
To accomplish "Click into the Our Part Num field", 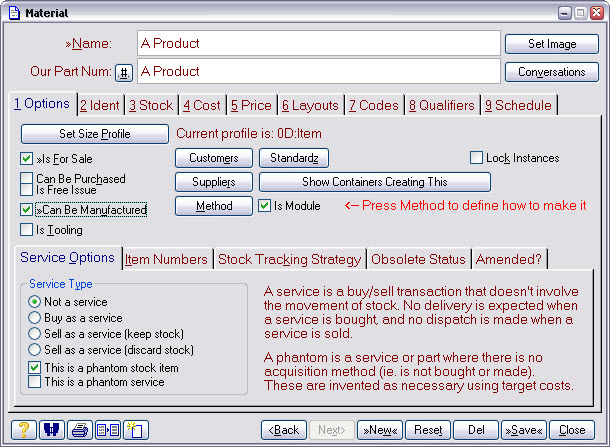I will tap(319, 71).
